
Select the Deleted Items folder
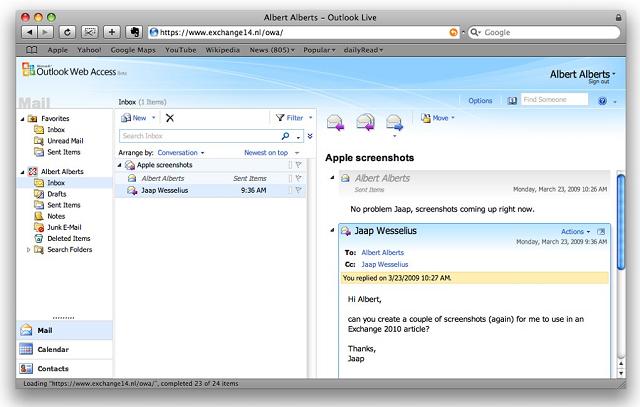[x=69, y=238]
